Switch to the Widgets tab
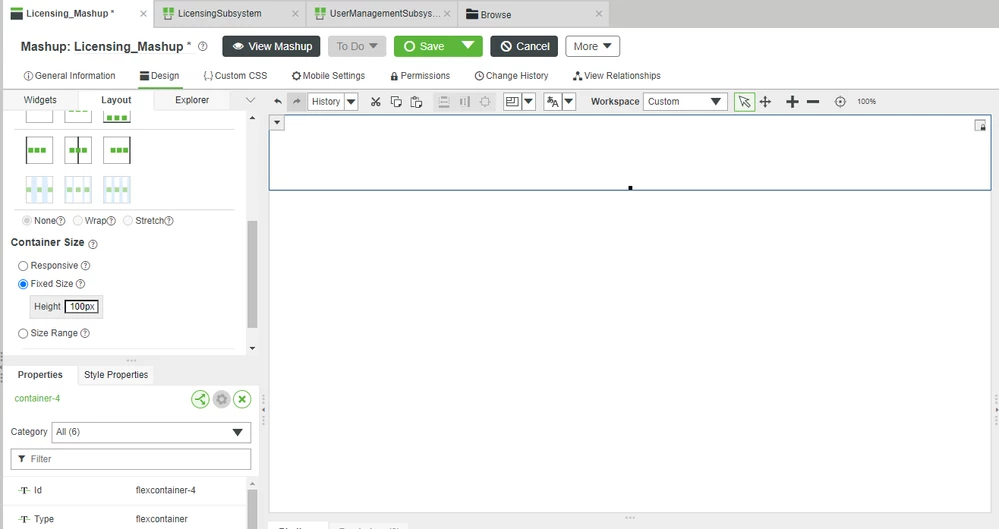This screenshot has height=529, width=999. 40,100
